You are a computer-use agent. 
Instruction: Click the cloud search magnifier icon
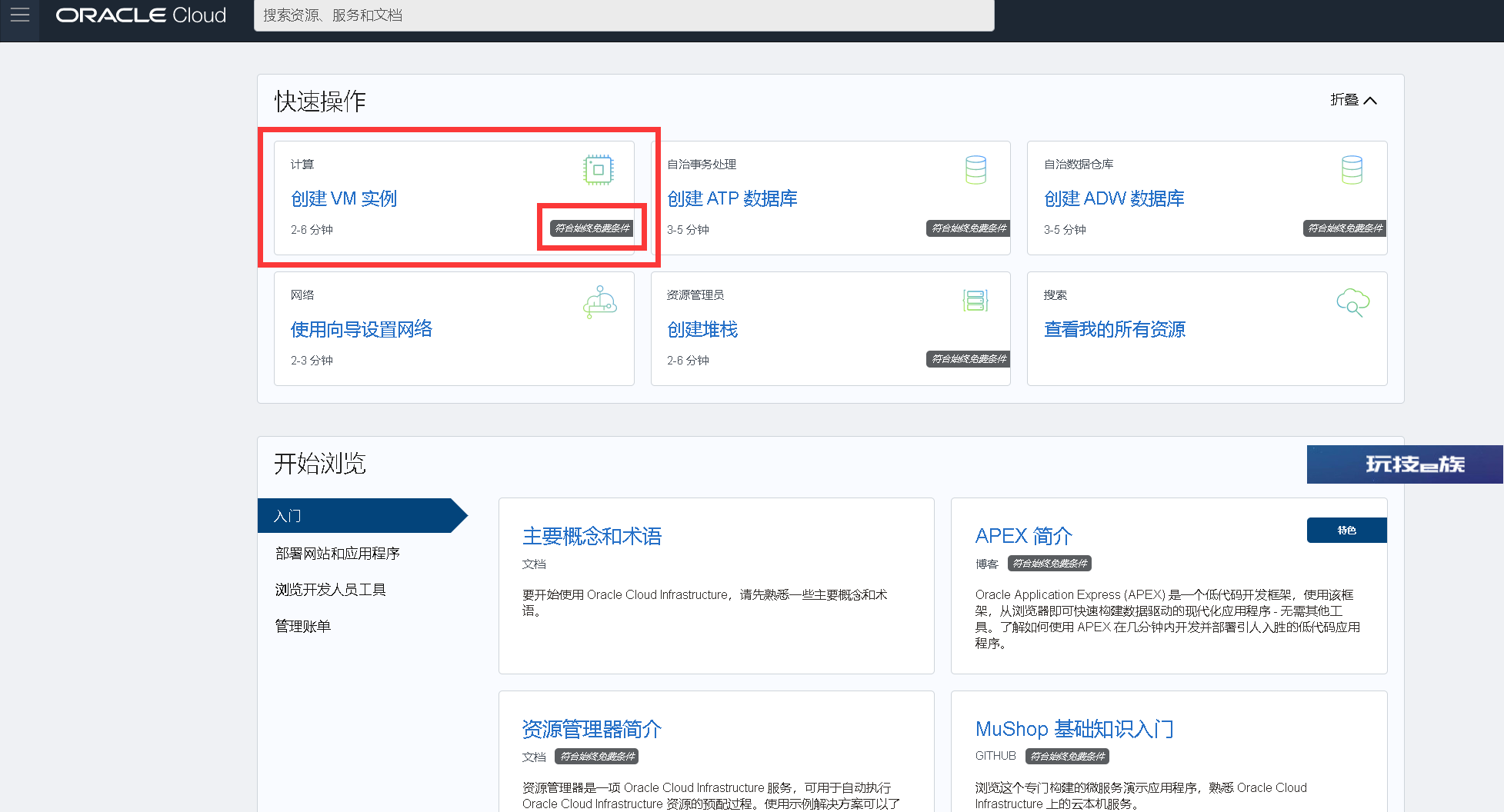coord(1352,302)
